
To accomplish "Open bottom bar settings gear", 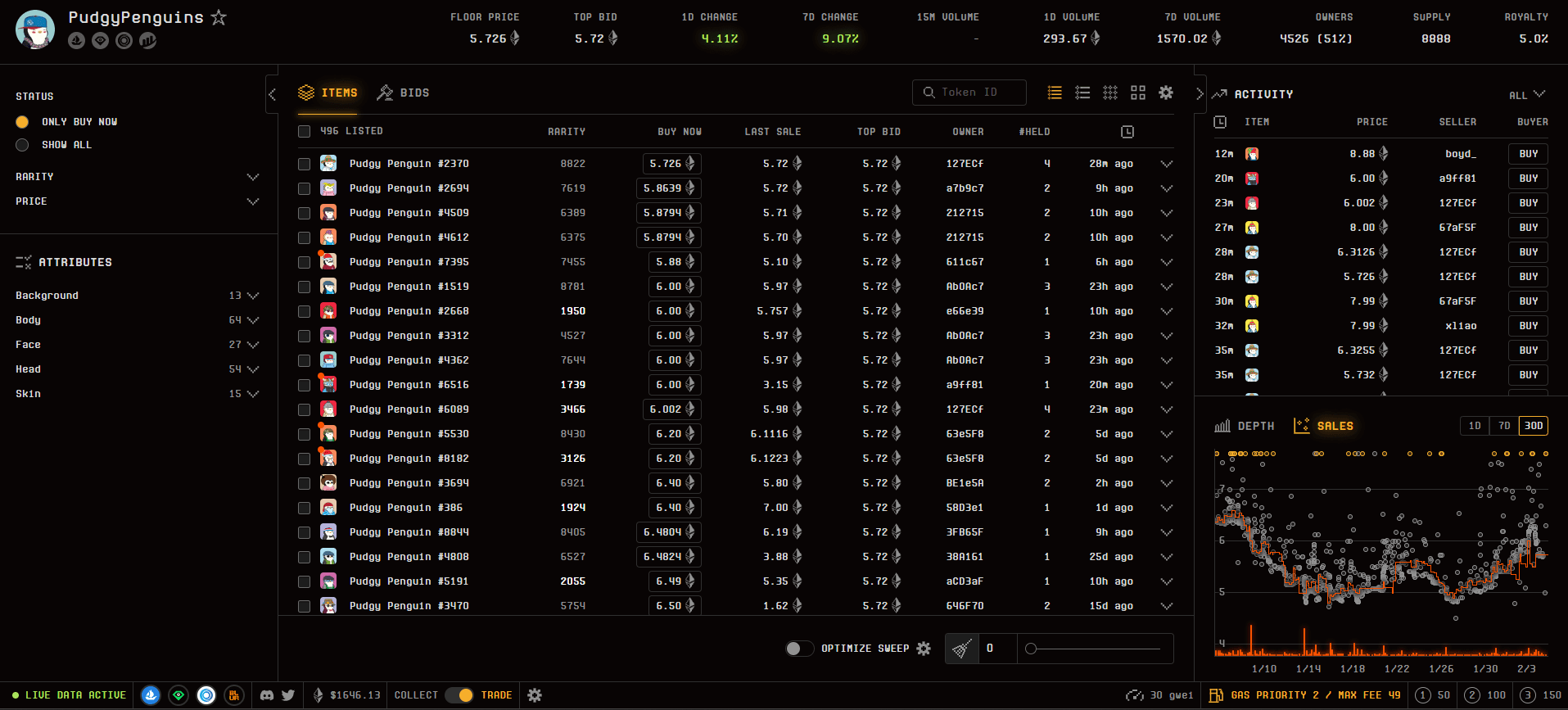I will [x=535, y=695].
